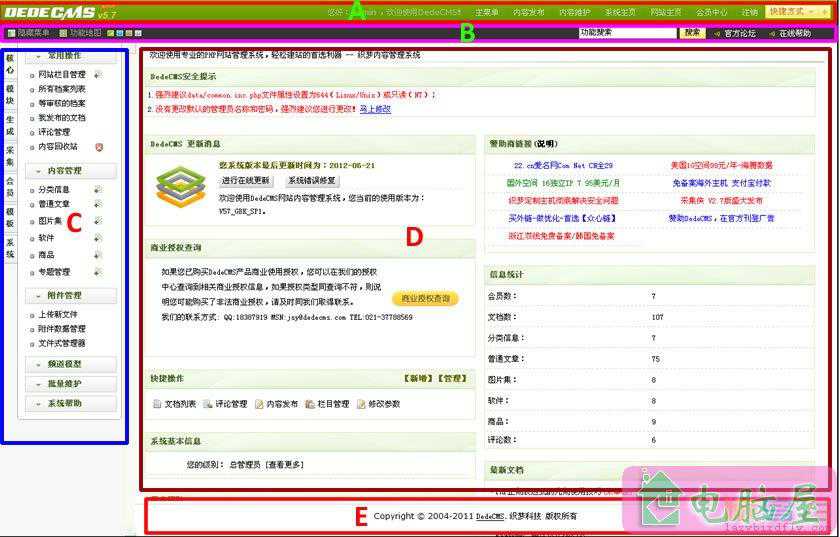The image size is (840, 537).
Task: Click the 搜索 button
Action: click(693, 33)
